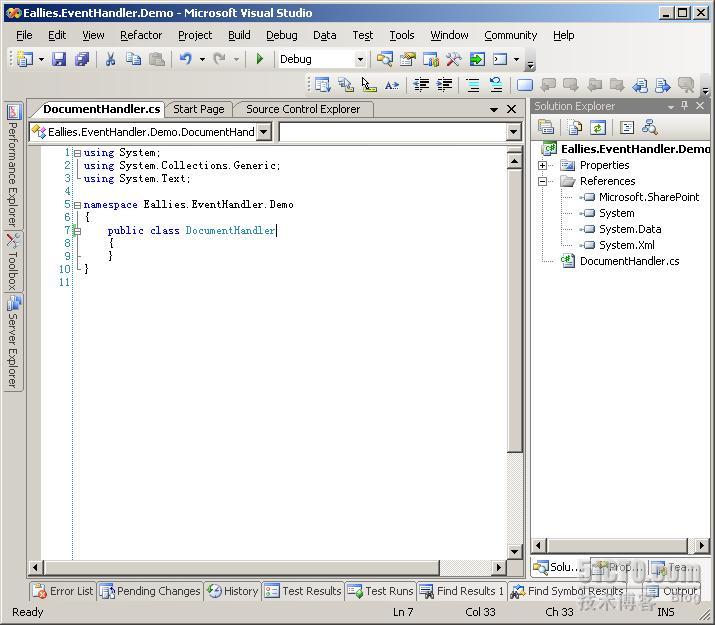Open the Solution Explorer toolbar icon beside Debug
Viewport: 715px width, 625px height.
384,59
